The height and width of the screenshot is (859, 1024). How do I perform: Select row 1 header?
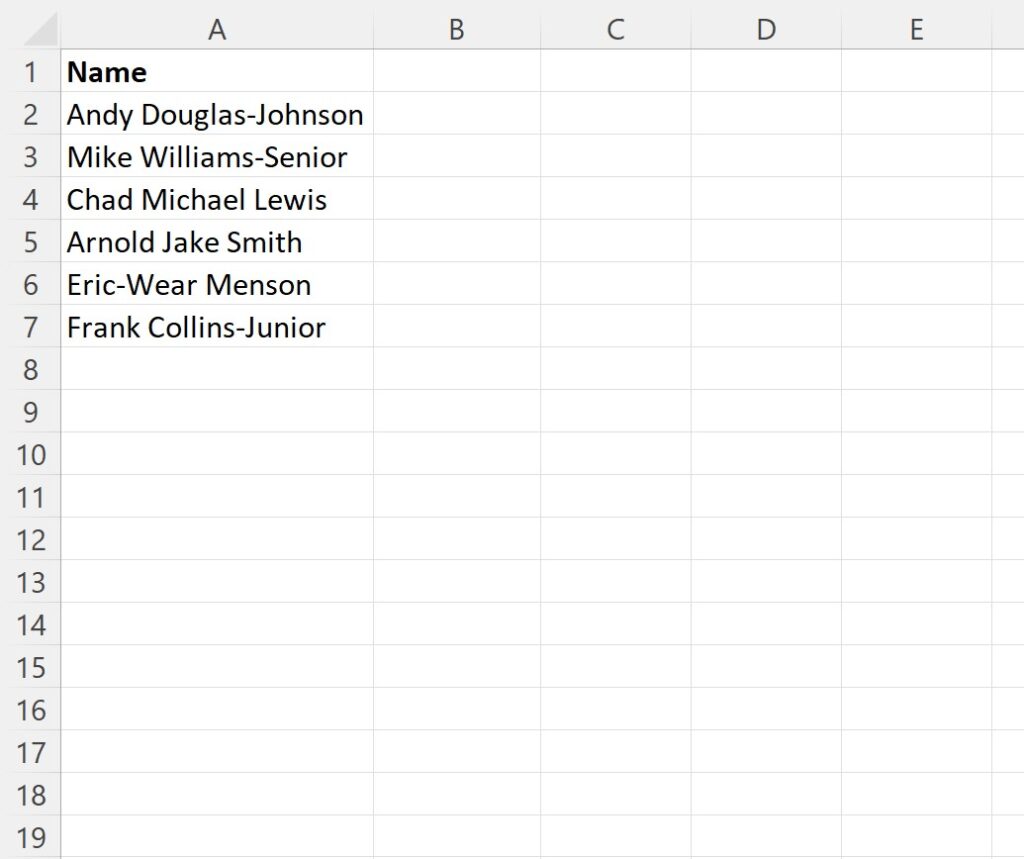[30, 71]
